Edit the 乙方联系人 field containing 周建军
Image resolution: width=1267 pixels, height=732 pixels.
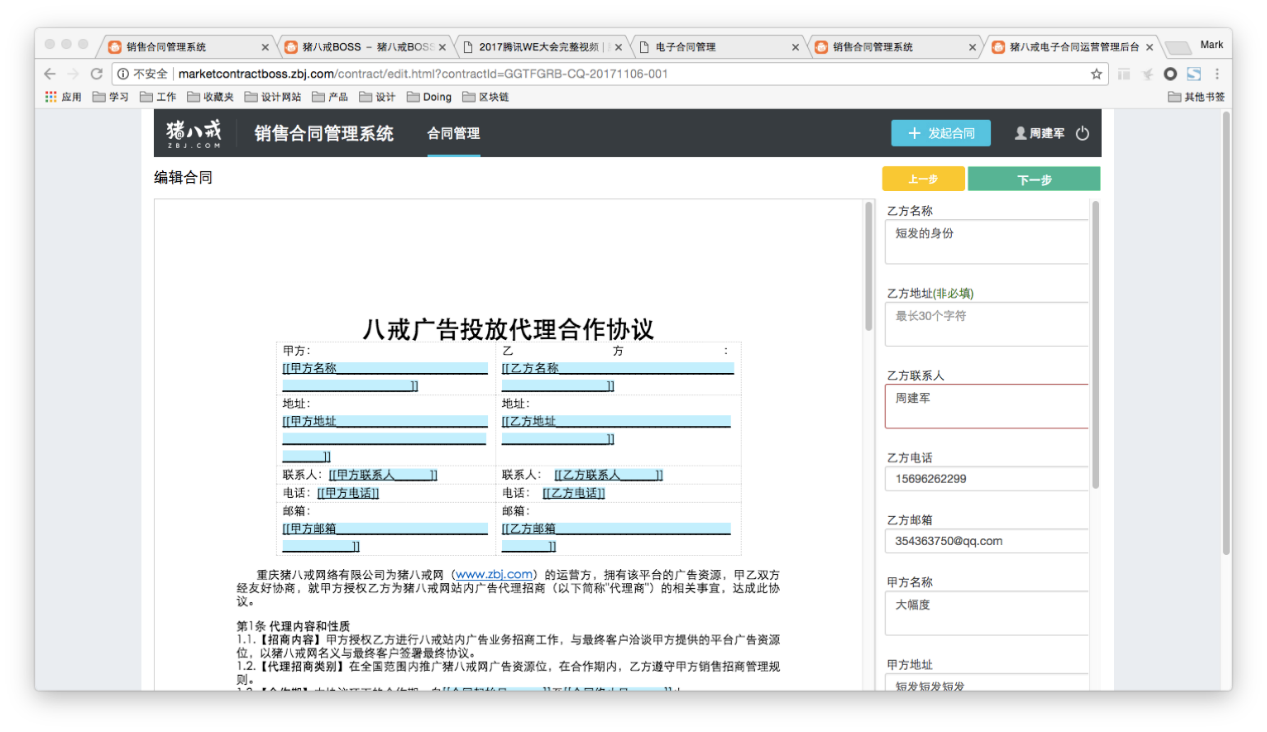[x=987, y=406]
